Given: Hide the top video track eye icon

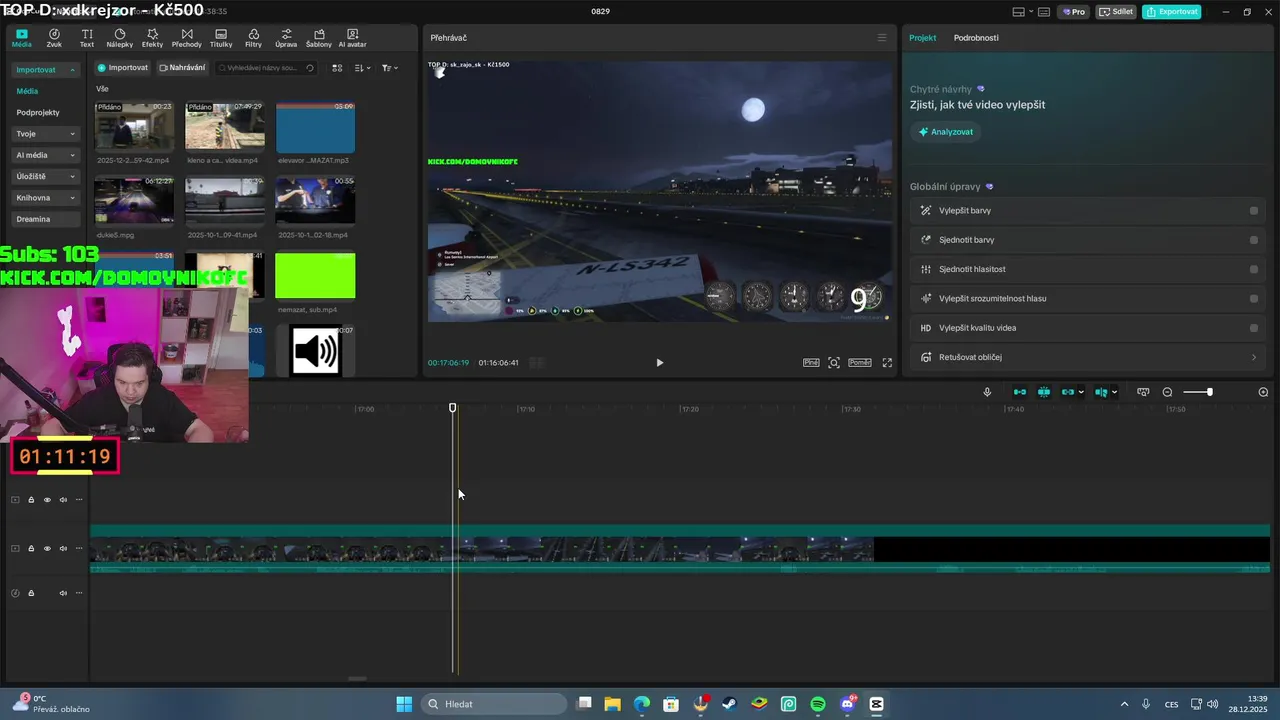Looking at the screenshot, I should pyautogui.click(x=47, y=500).
